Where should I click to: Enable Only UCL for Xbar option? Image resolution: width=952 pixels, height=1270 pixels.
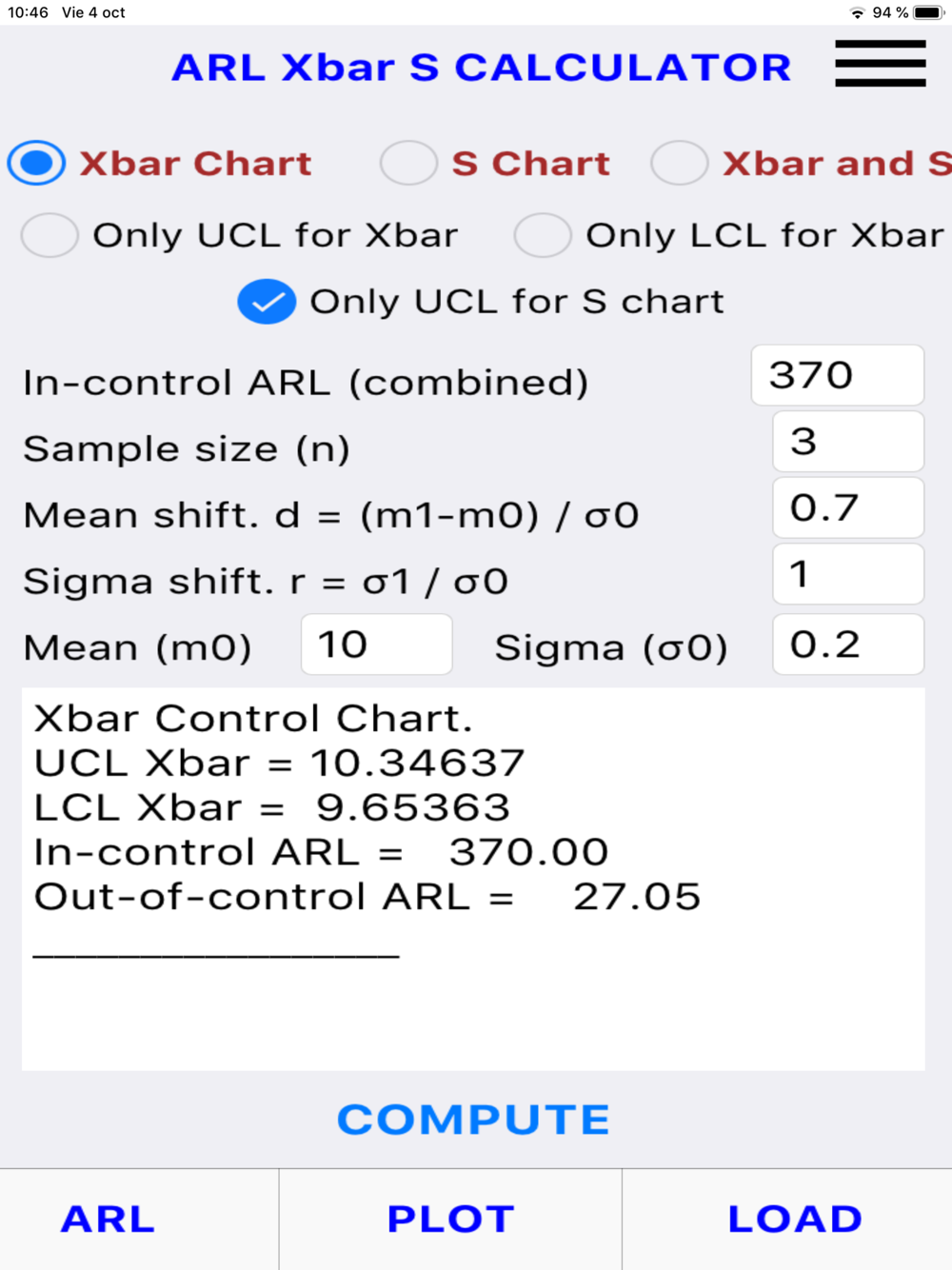tap(50, 235)
